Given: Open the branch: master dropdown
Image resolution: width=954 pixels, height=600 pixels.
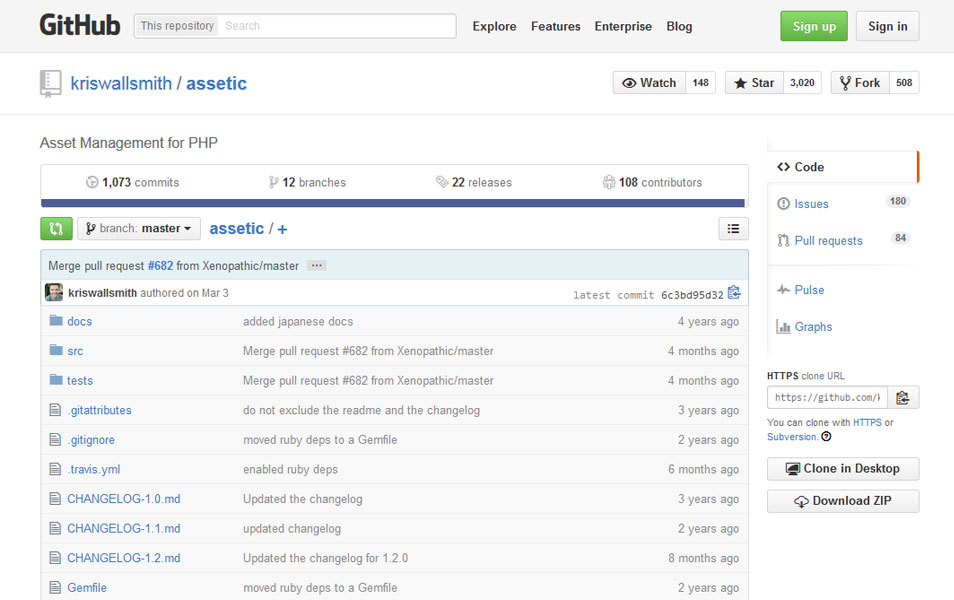Looking at the screenshot, I should (x=139, y=229).
